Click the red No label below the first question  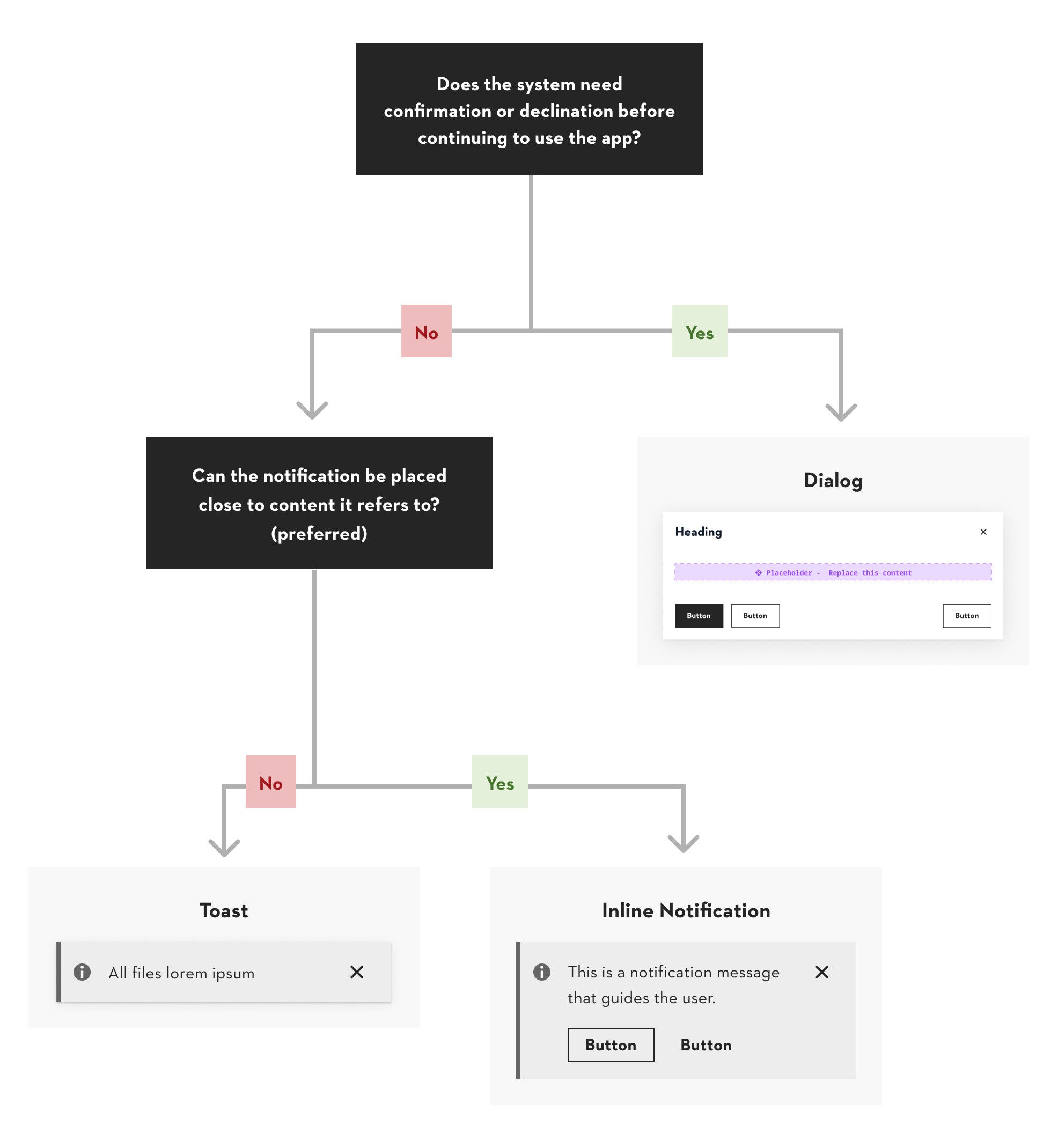pos(427,332)
